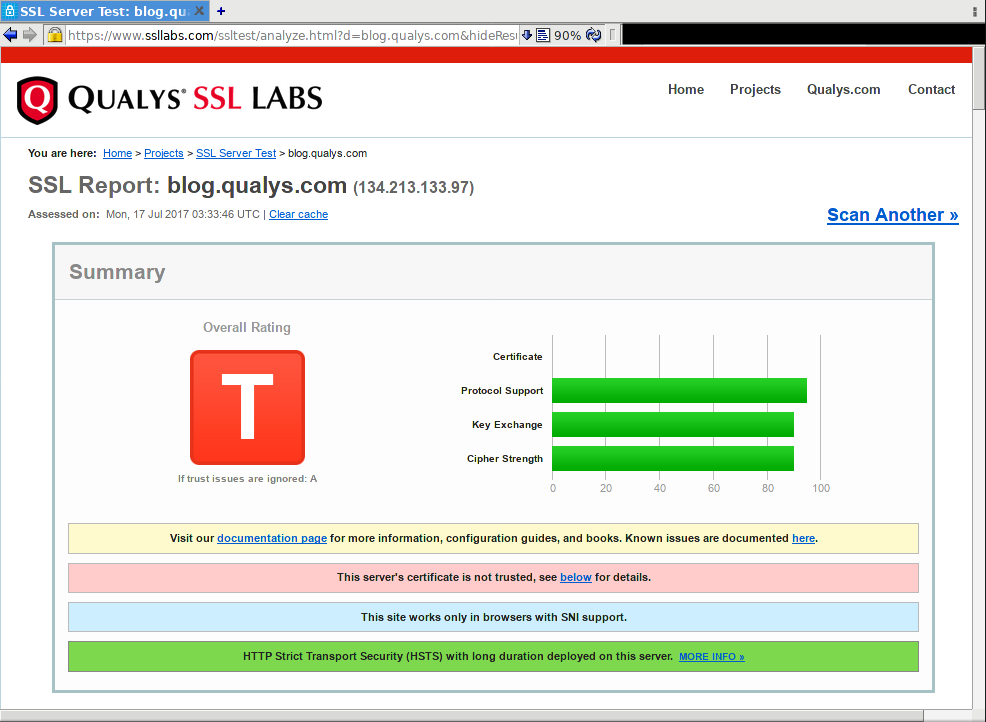986x722 pixels.
Task: Click Scan Another link
Action: click(892, 215)
